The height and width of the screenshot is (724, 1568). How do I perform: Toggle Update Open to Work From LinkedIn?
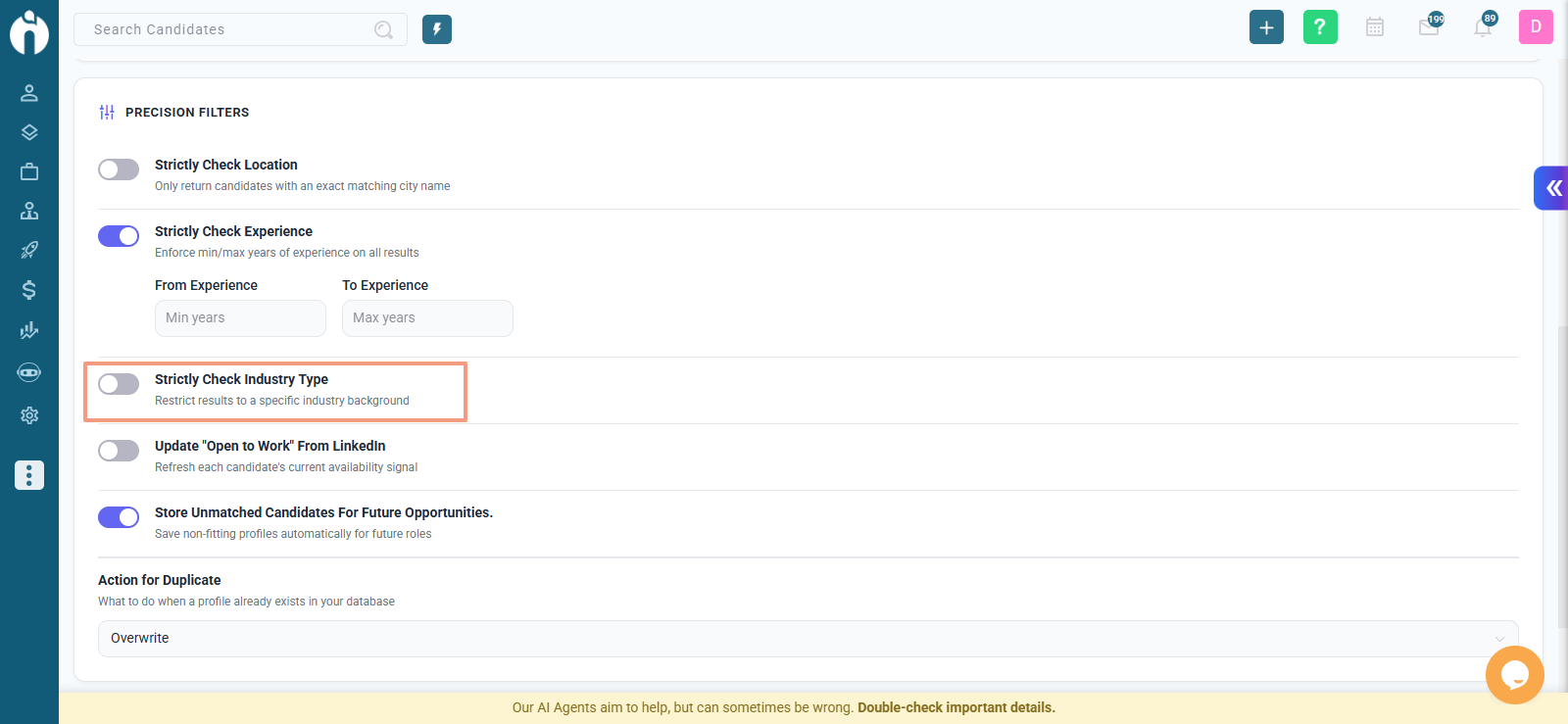tap(119, 451)
